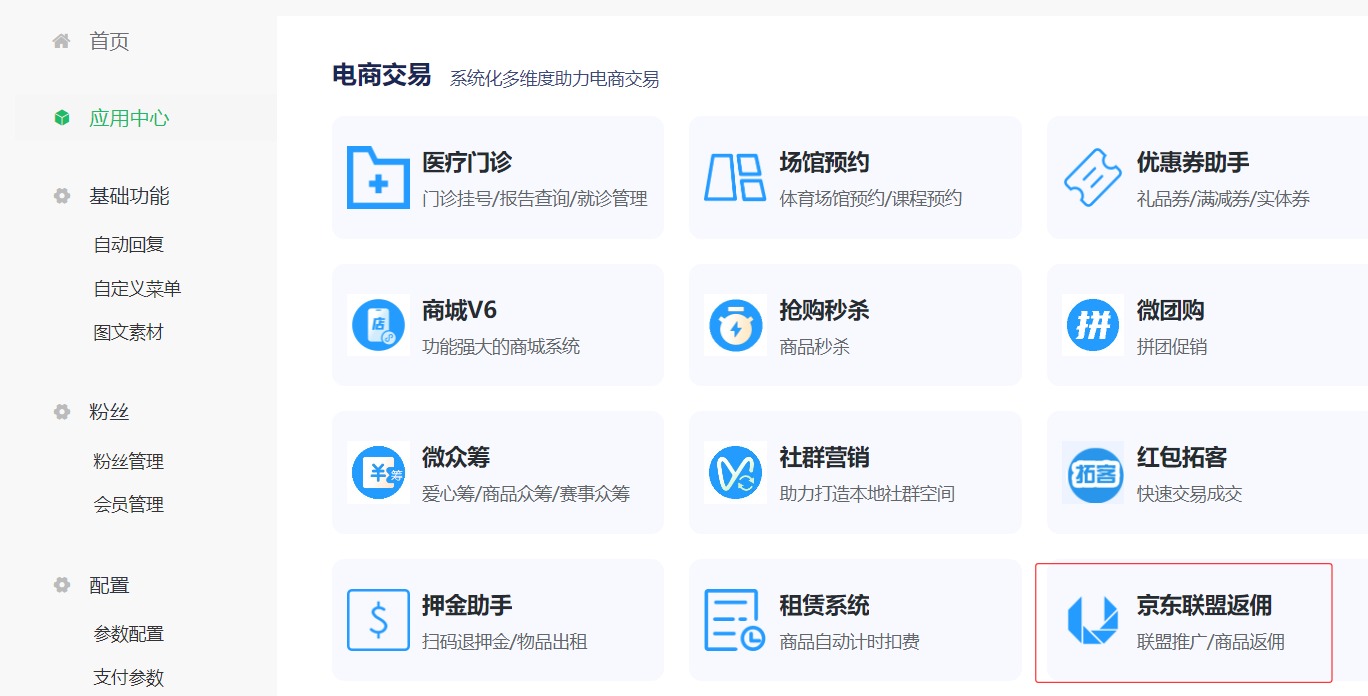
Task: Go to 自定义菜单
Action: [137, 289]
